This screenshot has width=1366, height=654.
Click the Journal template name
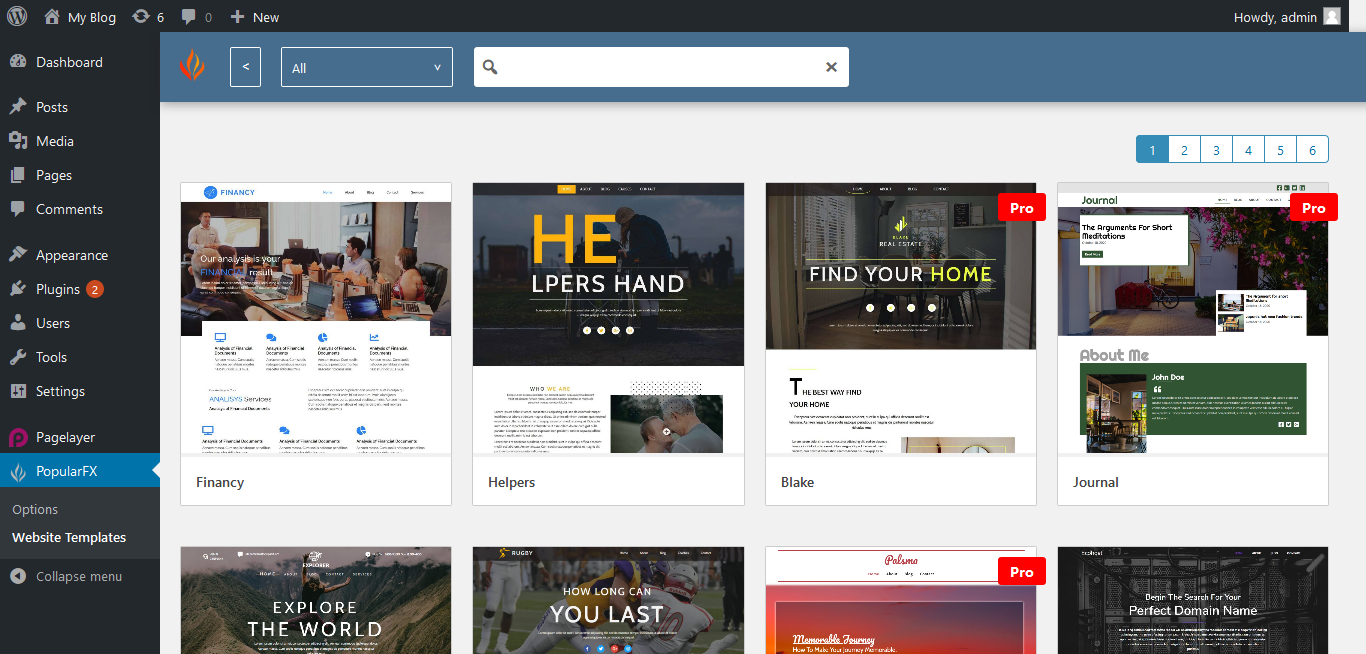tap(1096, 482)
